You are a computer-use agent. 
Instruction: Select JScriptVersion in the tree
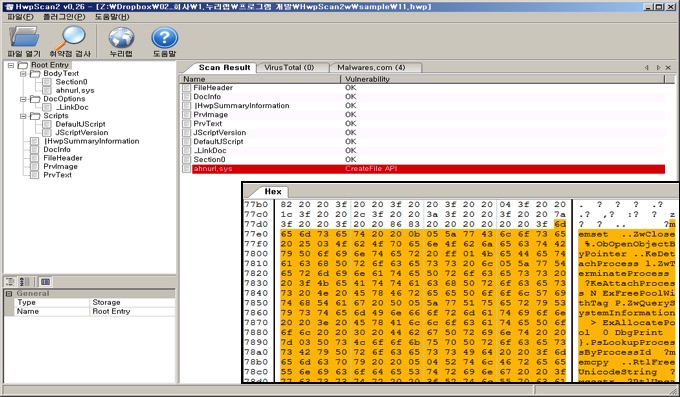82,133
